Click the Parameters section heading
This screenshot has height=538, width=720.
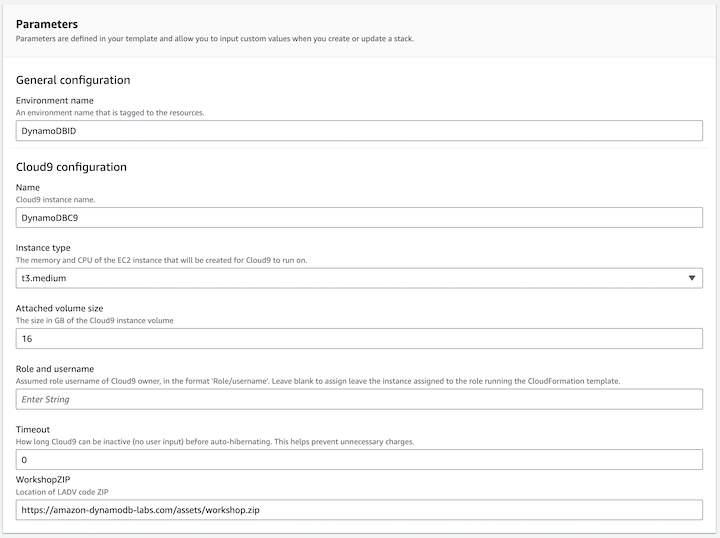coord(47,23)
